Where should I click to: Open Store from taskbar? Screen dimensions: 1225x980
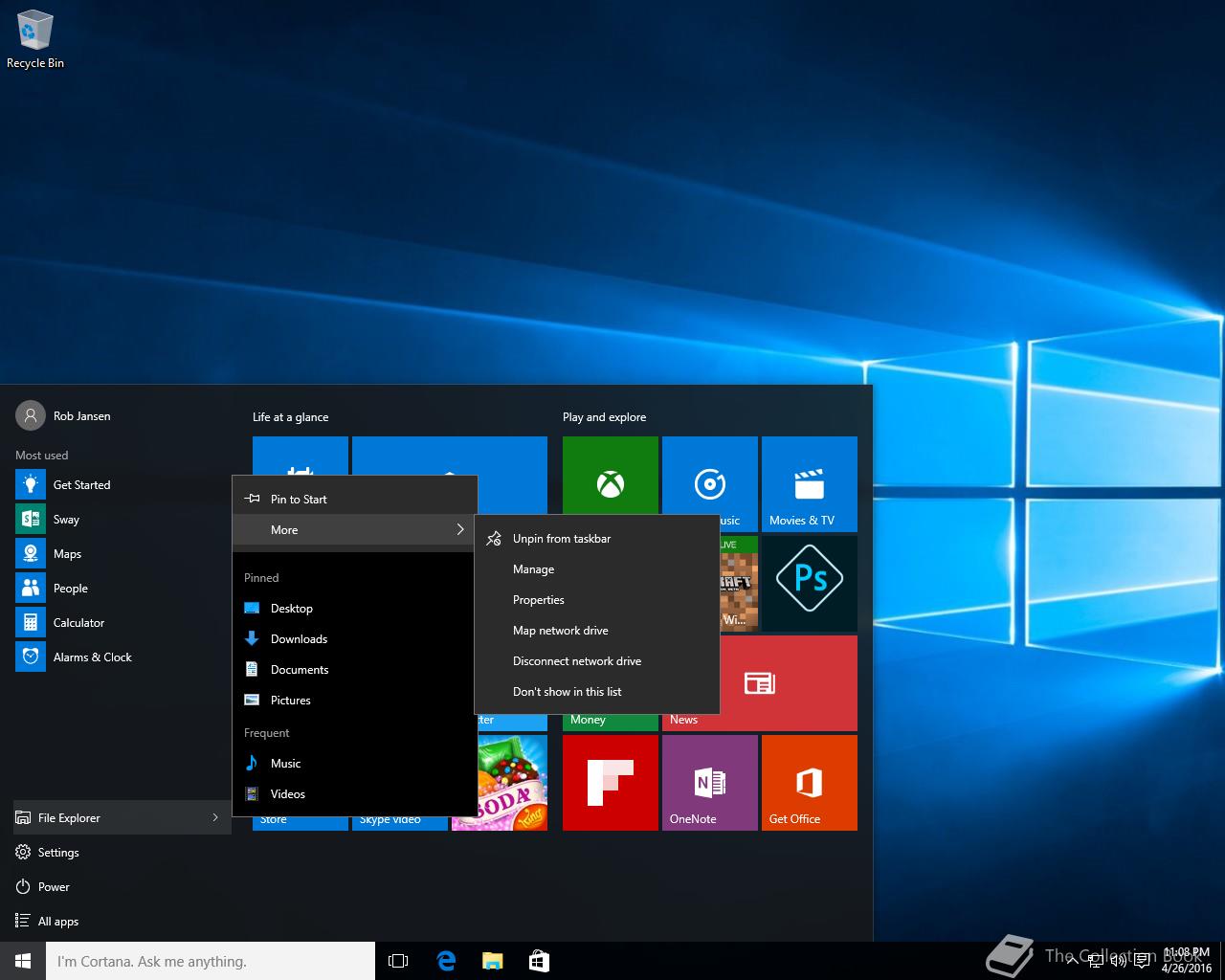539,961
